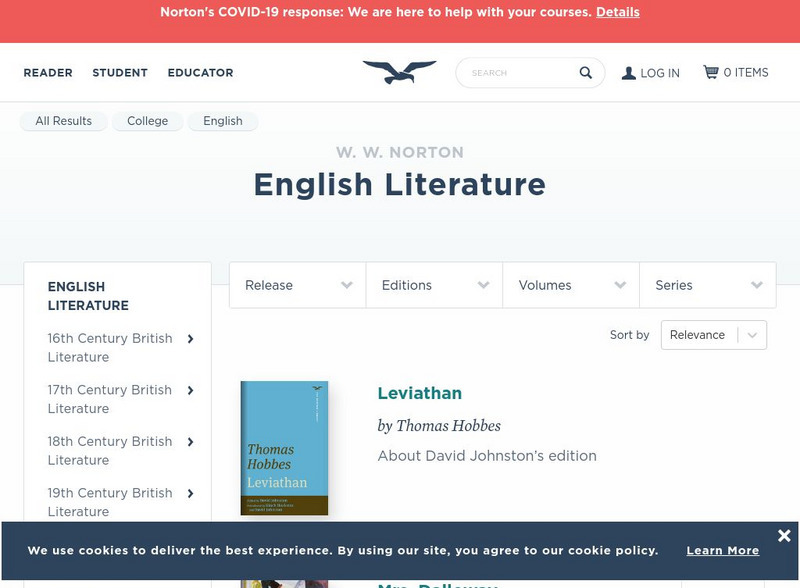Click the Leviathan book title link
The image size is (800, 588).
tap(419, 393)
